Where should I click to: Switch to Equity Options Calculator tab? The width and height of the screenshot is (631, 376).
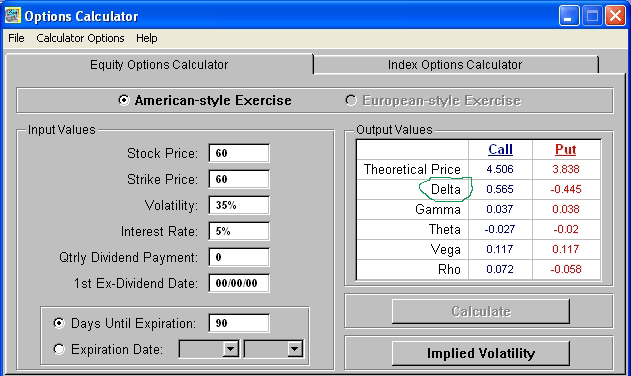tap(159, 65)
